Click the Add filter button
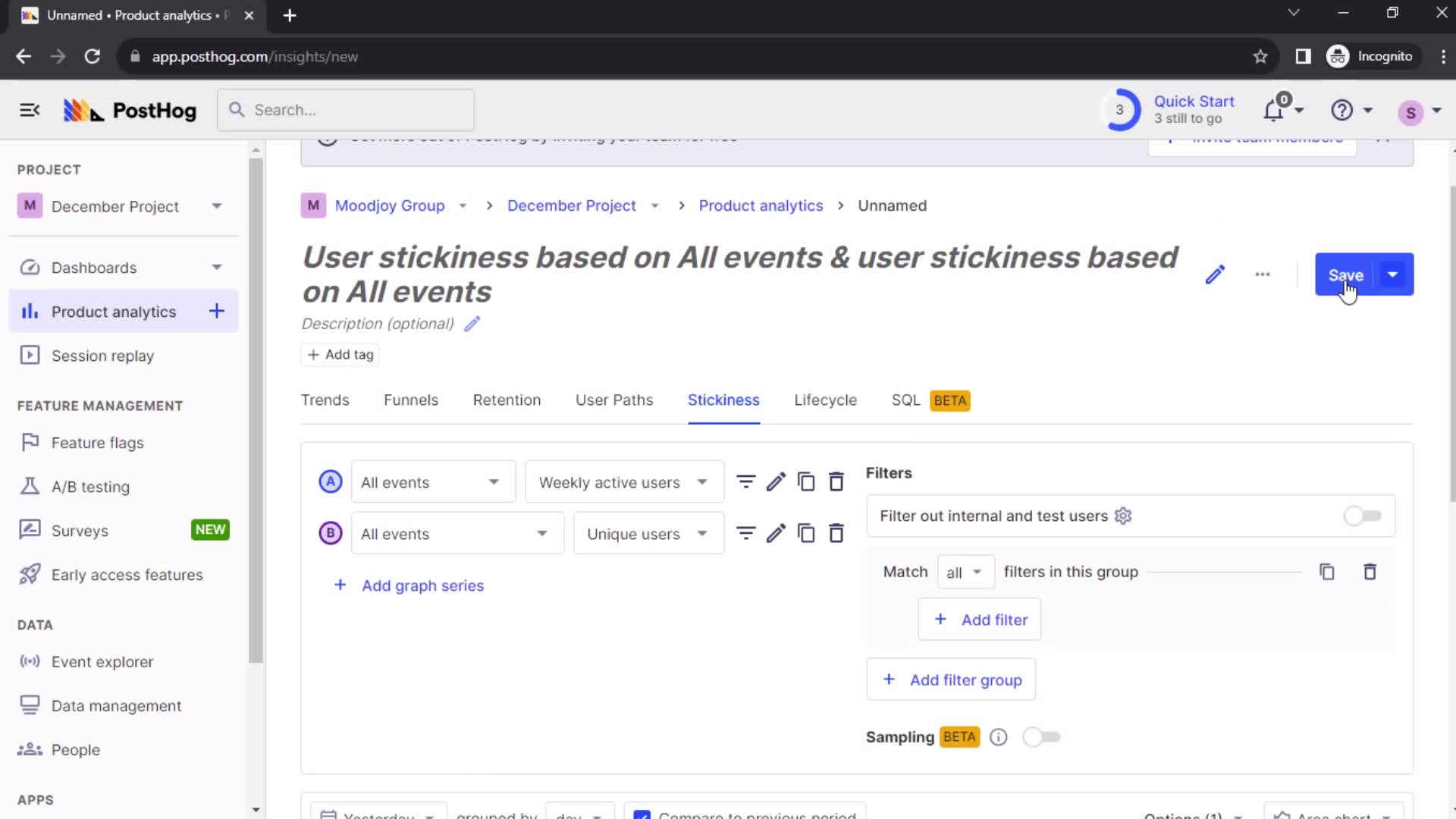 point(979,620)
